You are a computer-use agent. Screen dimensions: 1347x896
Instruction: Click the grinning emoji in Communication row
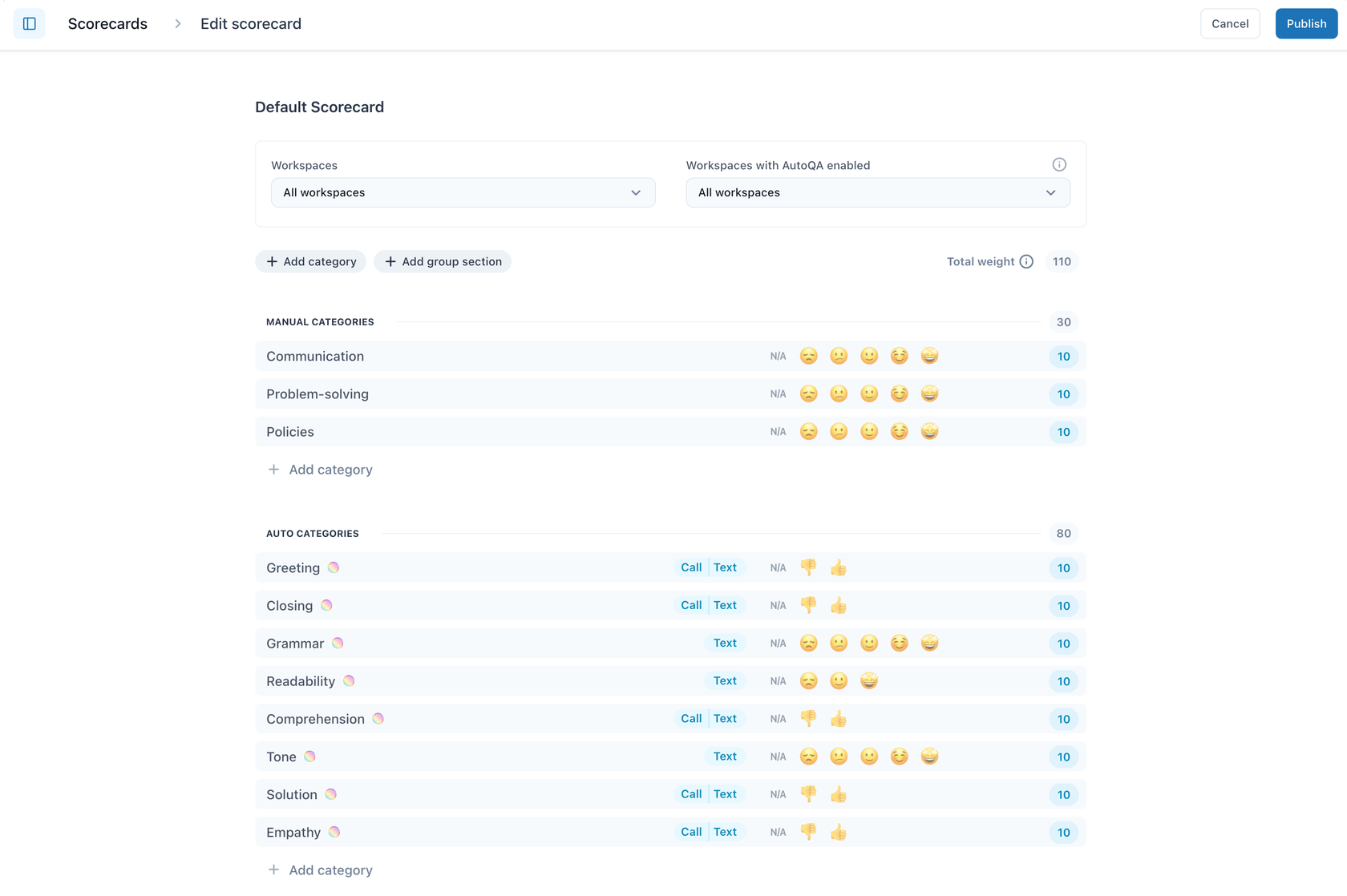coord(929,356)
